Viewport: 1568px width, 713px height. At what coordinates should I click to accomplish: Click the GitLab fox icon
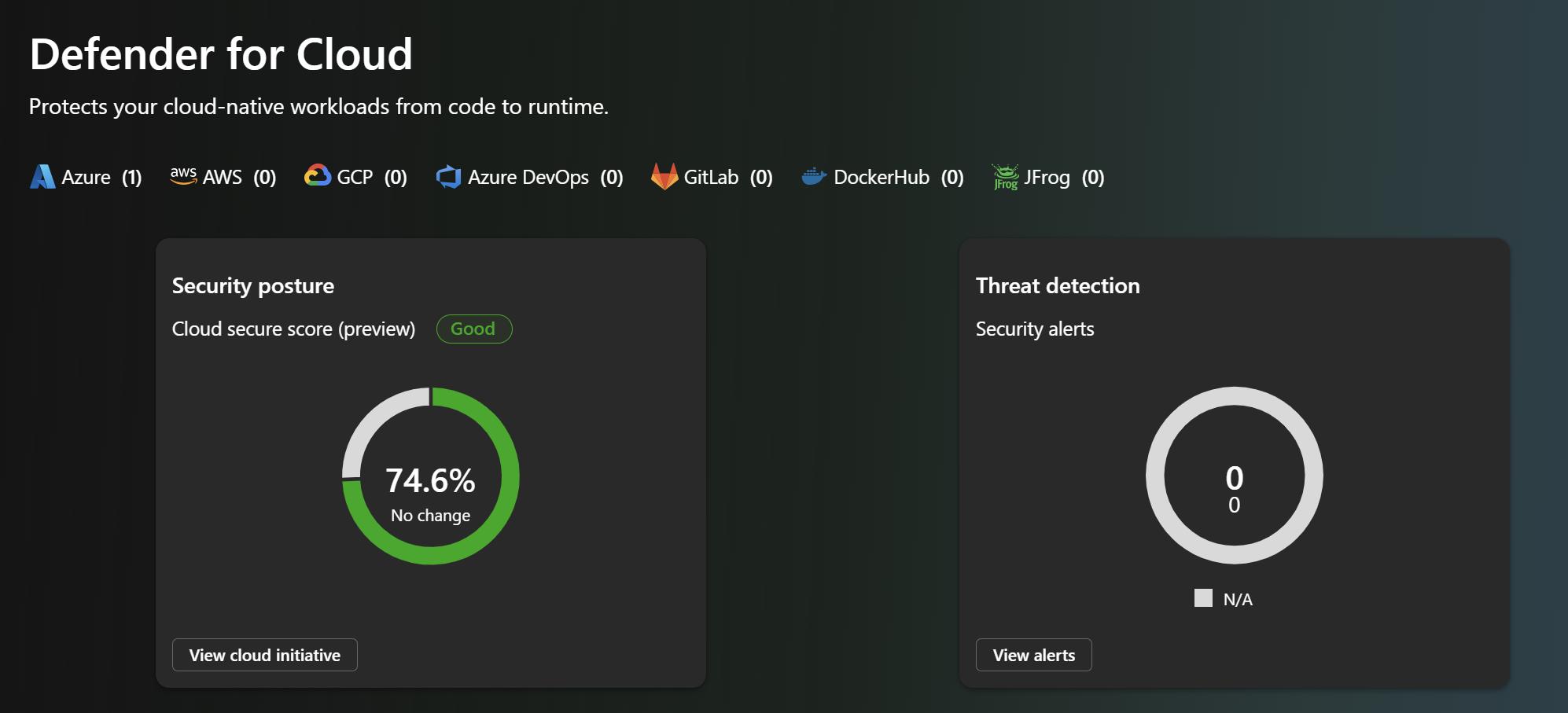click(x=665, y=177)
